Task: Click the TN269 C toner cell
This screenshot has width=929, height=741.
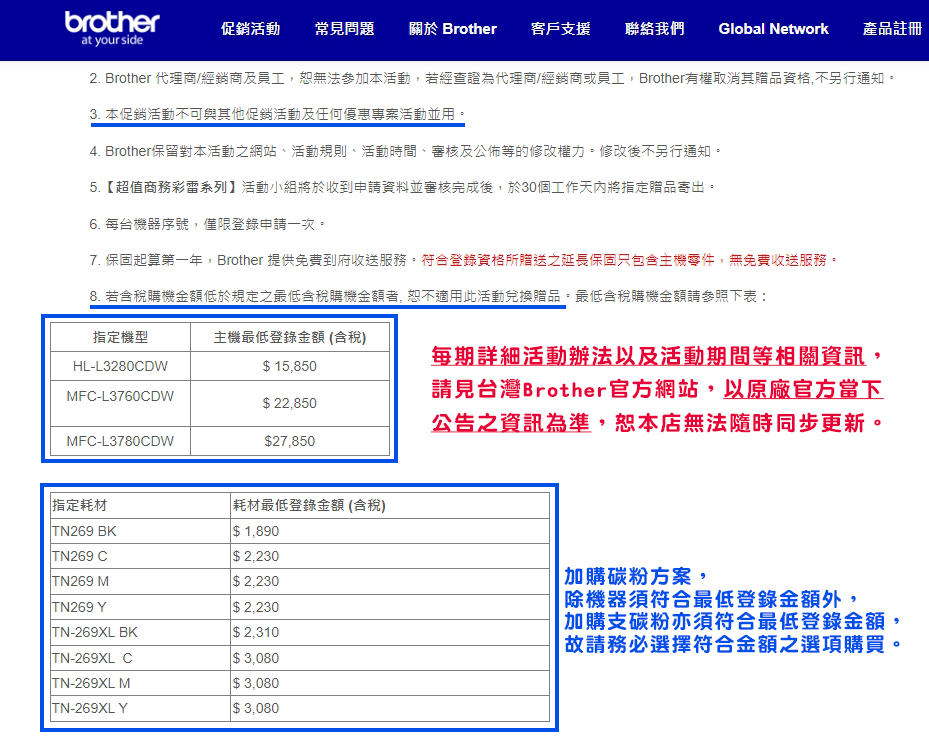Action: click(x=79, y=556)
